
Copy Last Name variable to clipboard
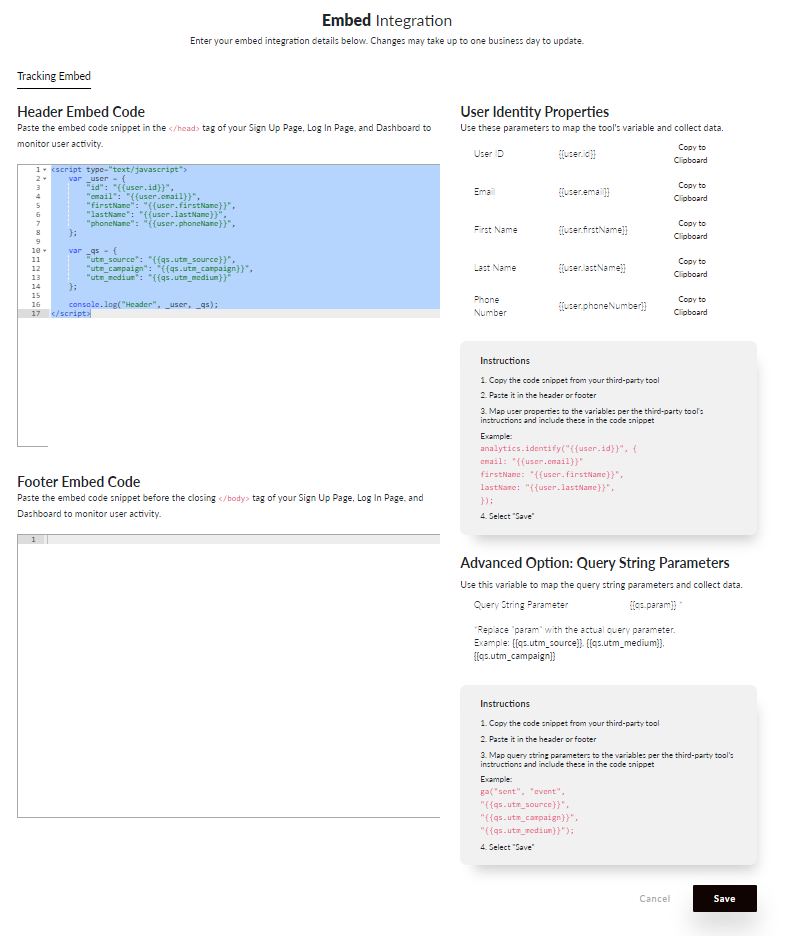pyautogui.click(x=691, y=267)
